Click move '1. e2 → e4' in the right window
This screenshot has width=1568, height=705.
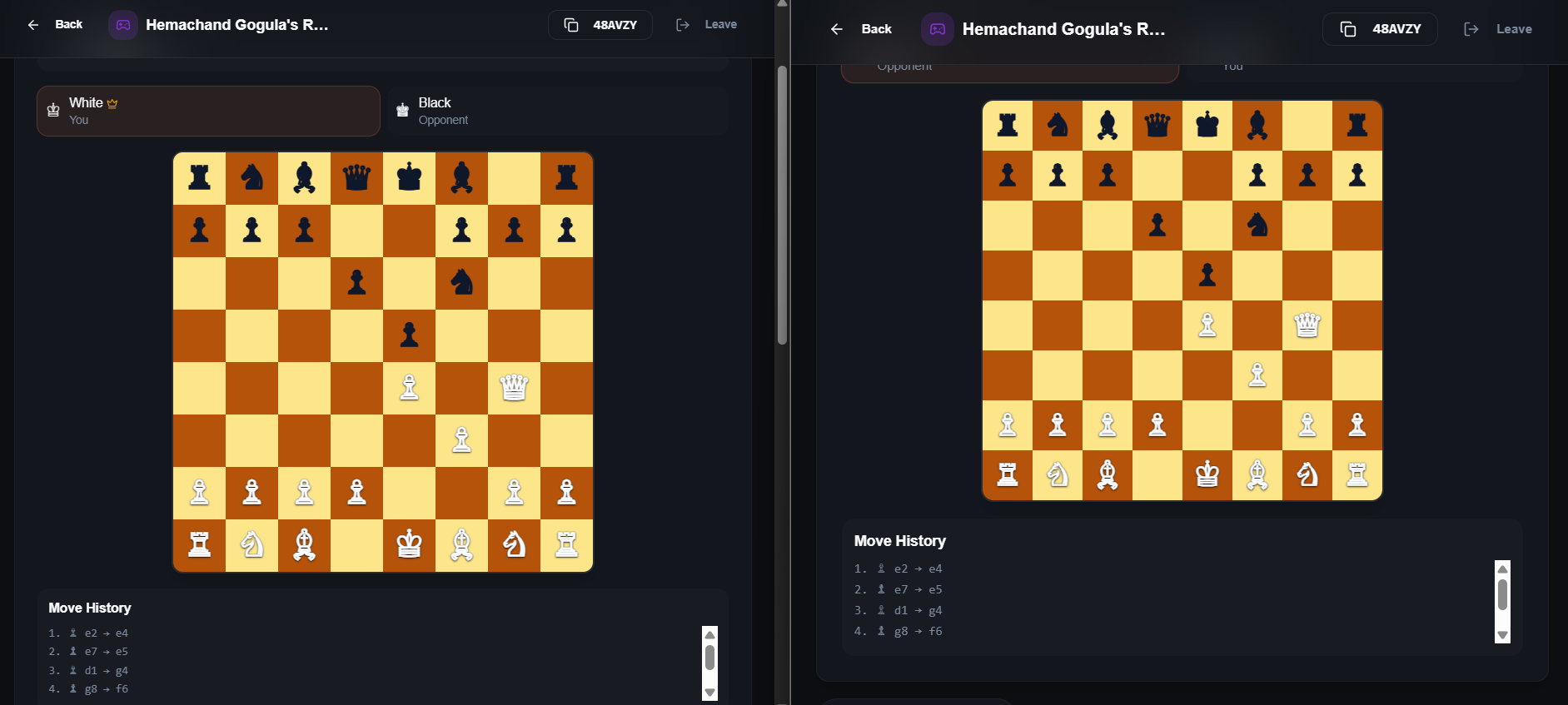(x=898, y=569)
